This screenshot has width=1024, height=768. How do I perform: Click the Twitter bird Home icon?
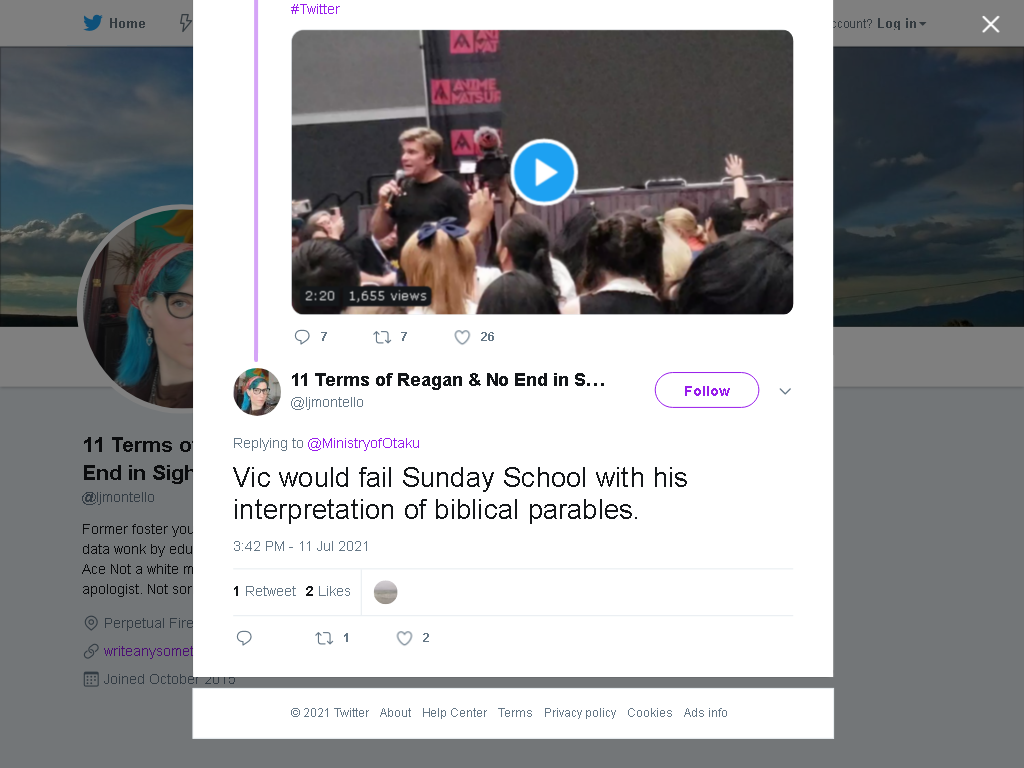(93, 24)
